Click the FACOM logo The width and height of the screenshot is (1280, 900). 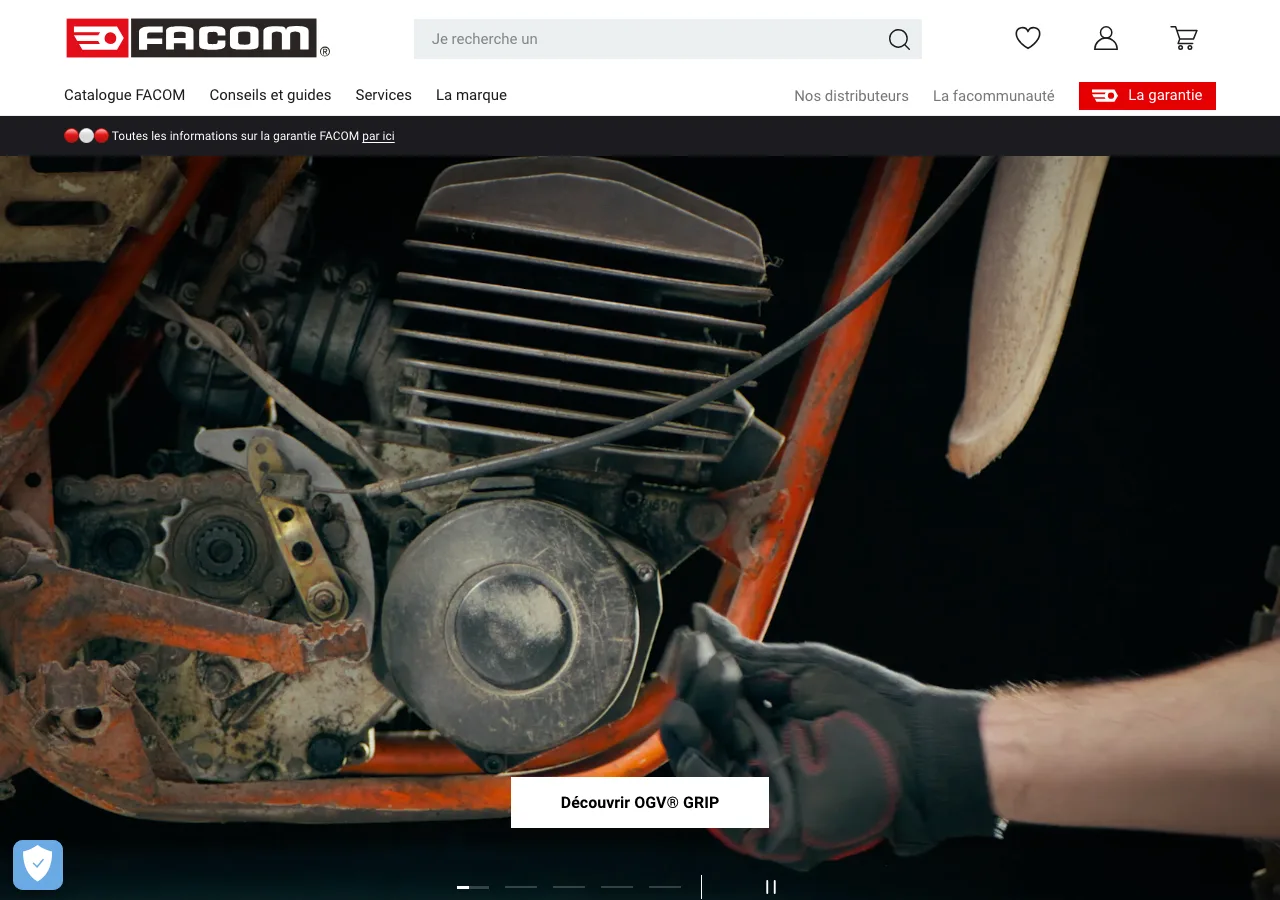point(198,38)
